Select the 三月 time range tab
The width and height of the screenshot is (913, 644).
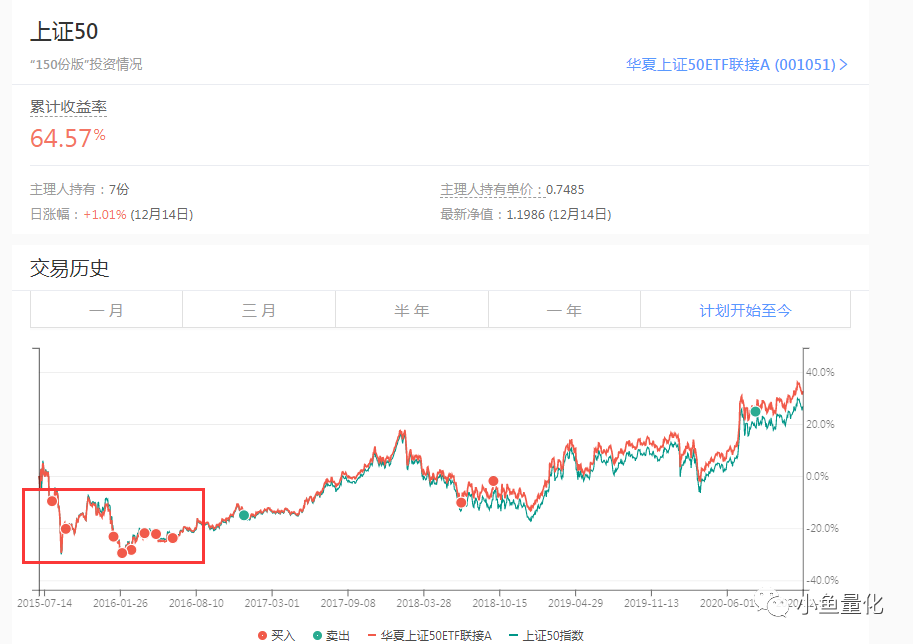pyautogui.click(x=259, y=310)
